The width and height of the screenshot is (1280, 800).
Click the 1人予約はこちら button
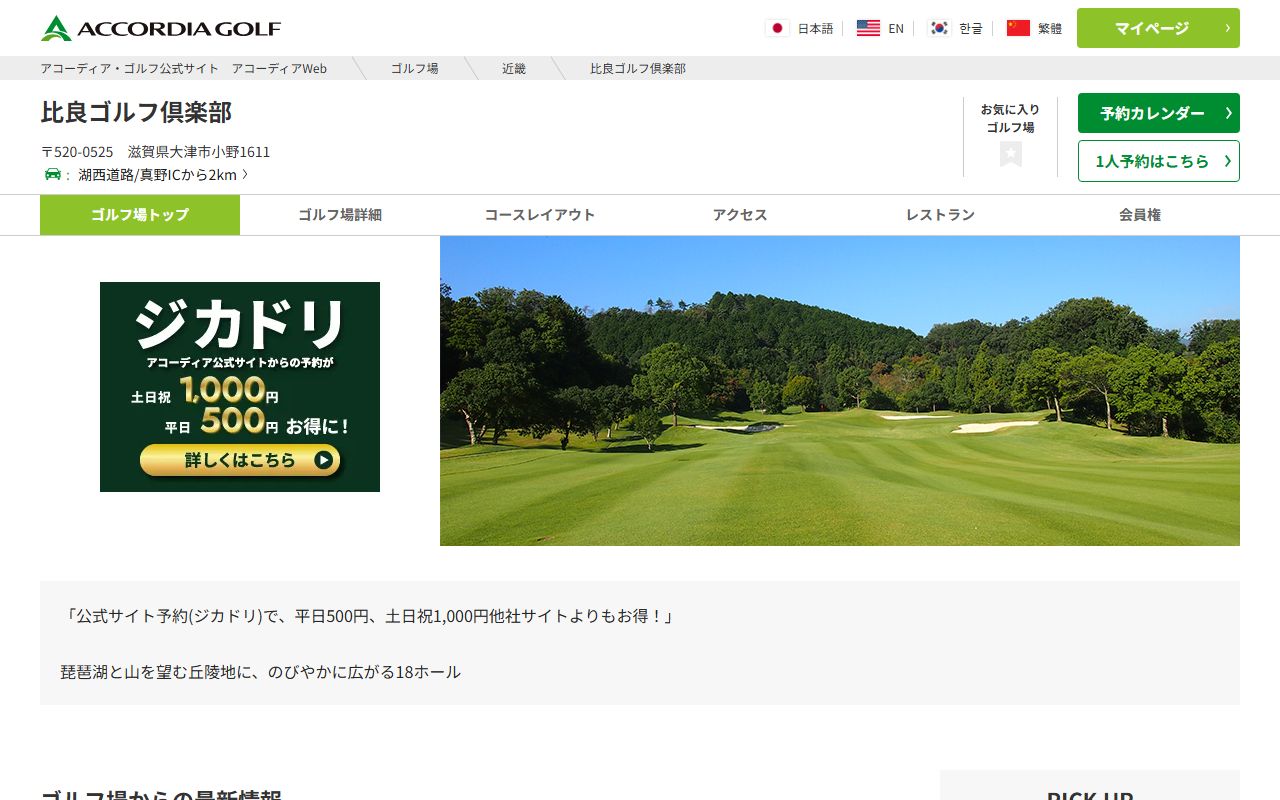(1158, 161)
